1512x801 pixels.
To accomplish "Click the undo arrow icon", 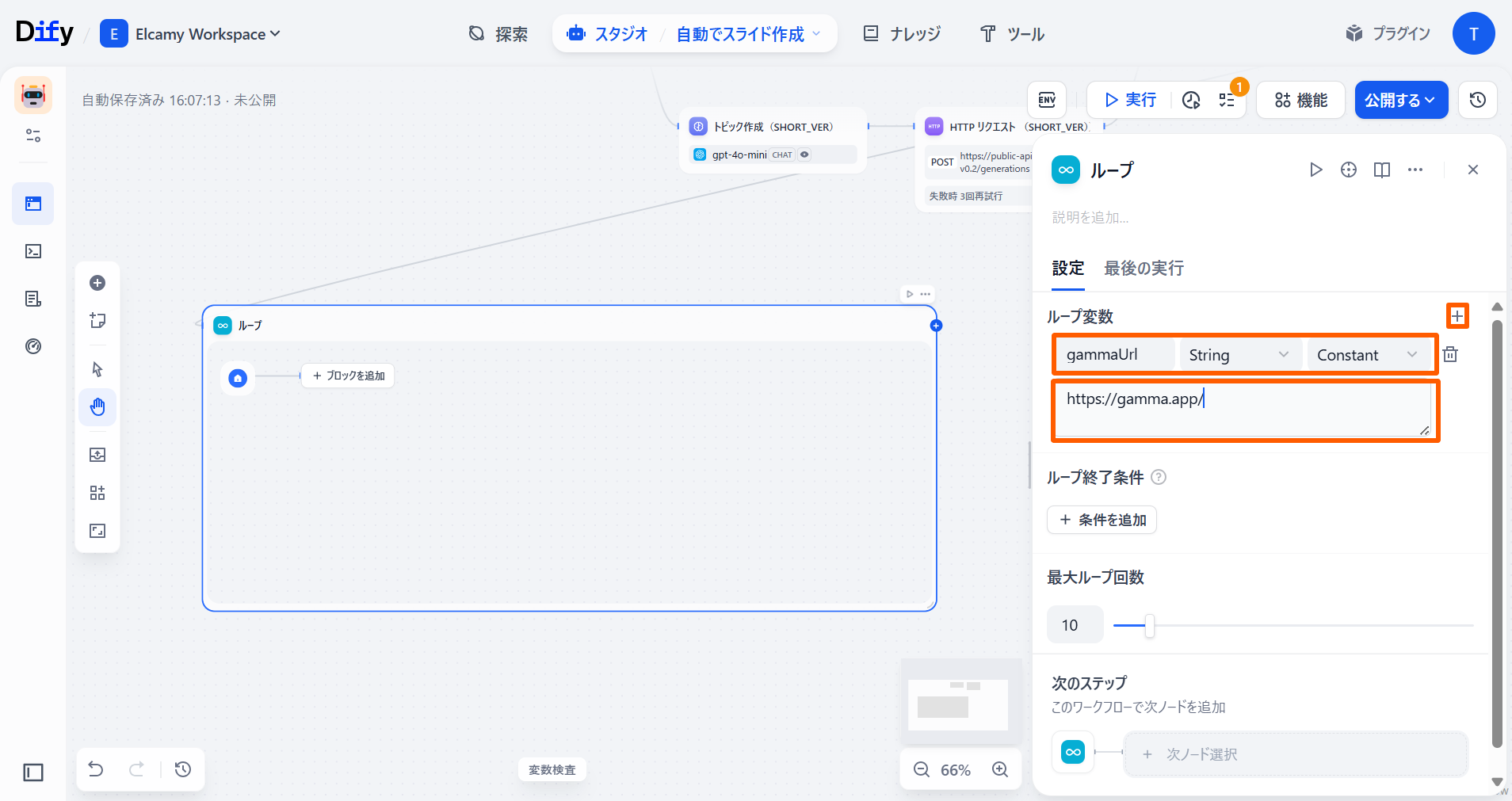I will tap(96, 769).
